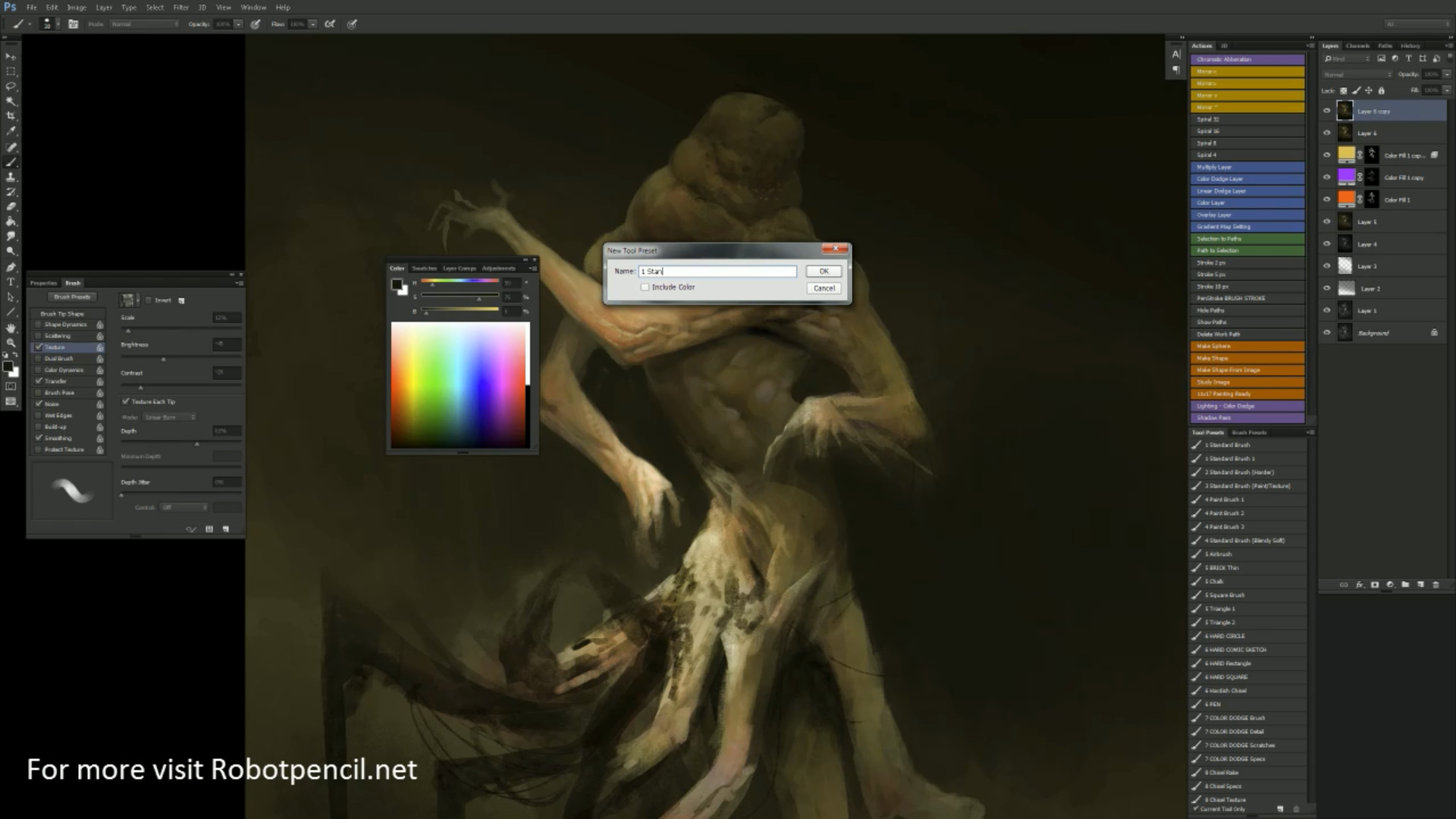
Task: Create new tool preset icon
Action: [1281, 809]
